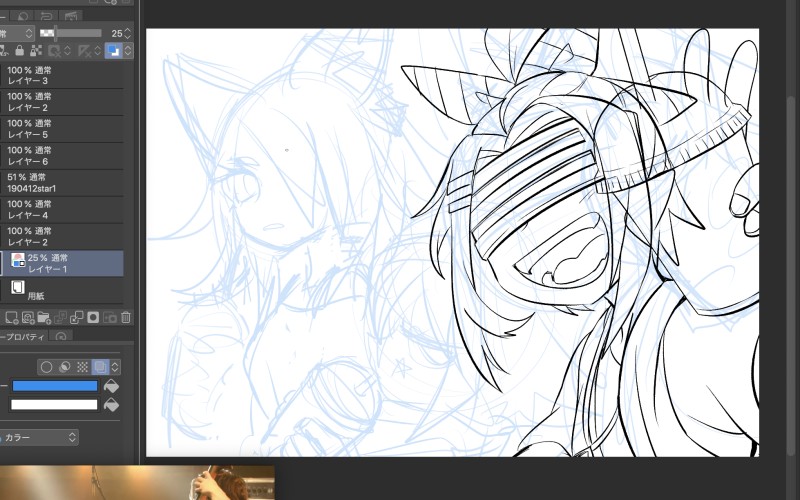Toggle the lock layer icon

coord(19,51)
